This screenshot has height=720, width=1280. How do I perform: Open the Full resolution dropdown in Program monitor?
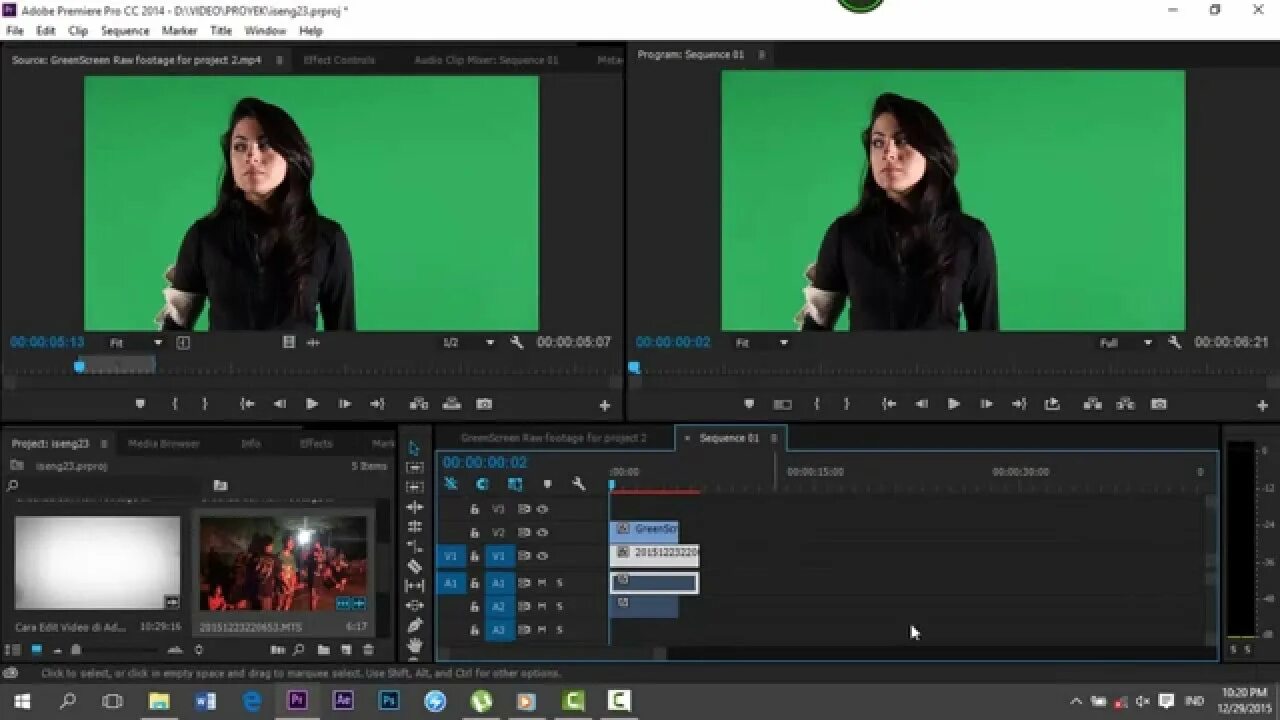tap(1148, 342)
